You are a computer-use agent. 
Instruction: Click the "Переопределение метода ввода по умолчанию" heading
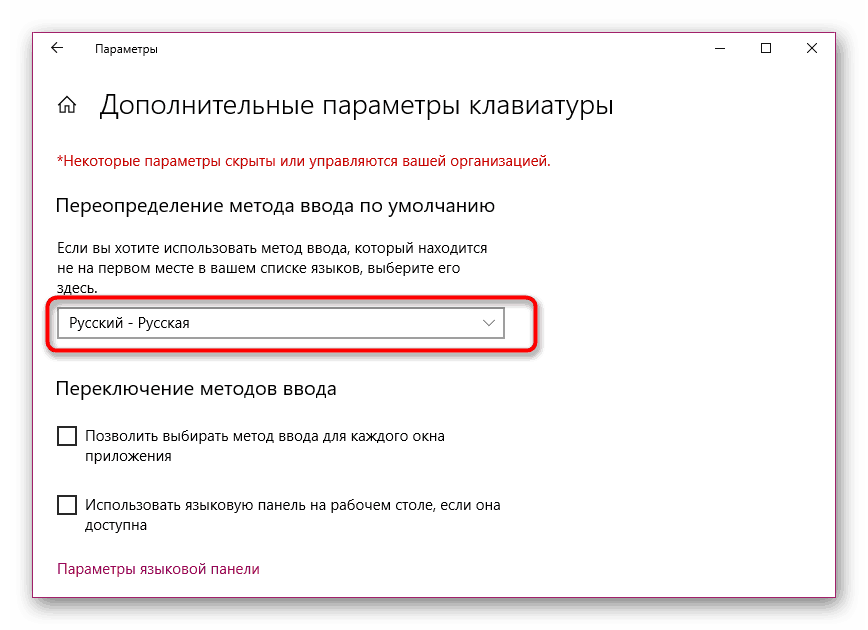pyautogui.click(x=278, y=206)
